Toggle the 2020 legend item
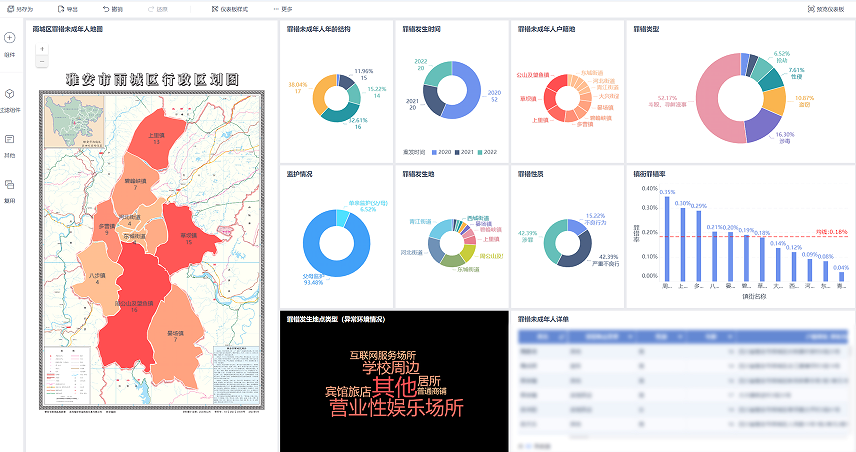This screenshot has width=856, height=452. [x=442, y=152]
